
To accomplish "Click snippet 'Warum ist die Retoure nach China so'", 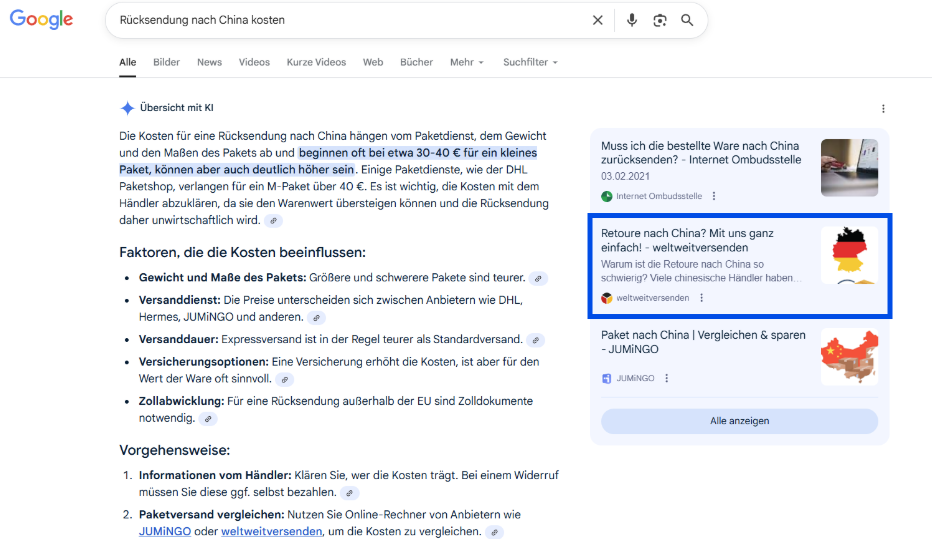I will point(682,264).
